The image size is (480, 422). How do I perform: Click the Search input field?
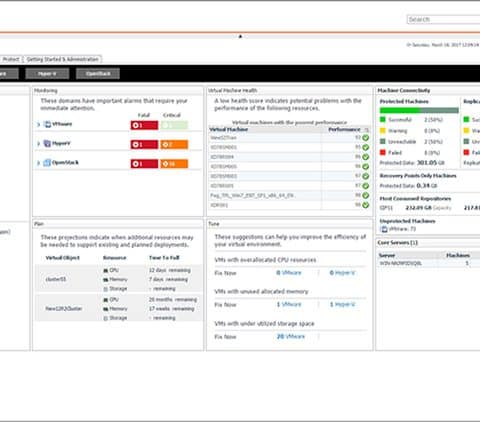[443, 20]
